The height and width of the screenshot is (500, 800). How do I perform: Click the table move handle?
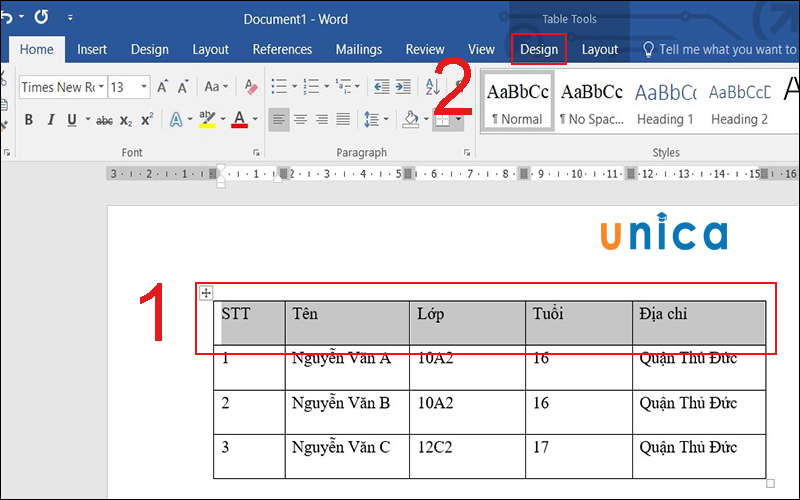(206, 292)
